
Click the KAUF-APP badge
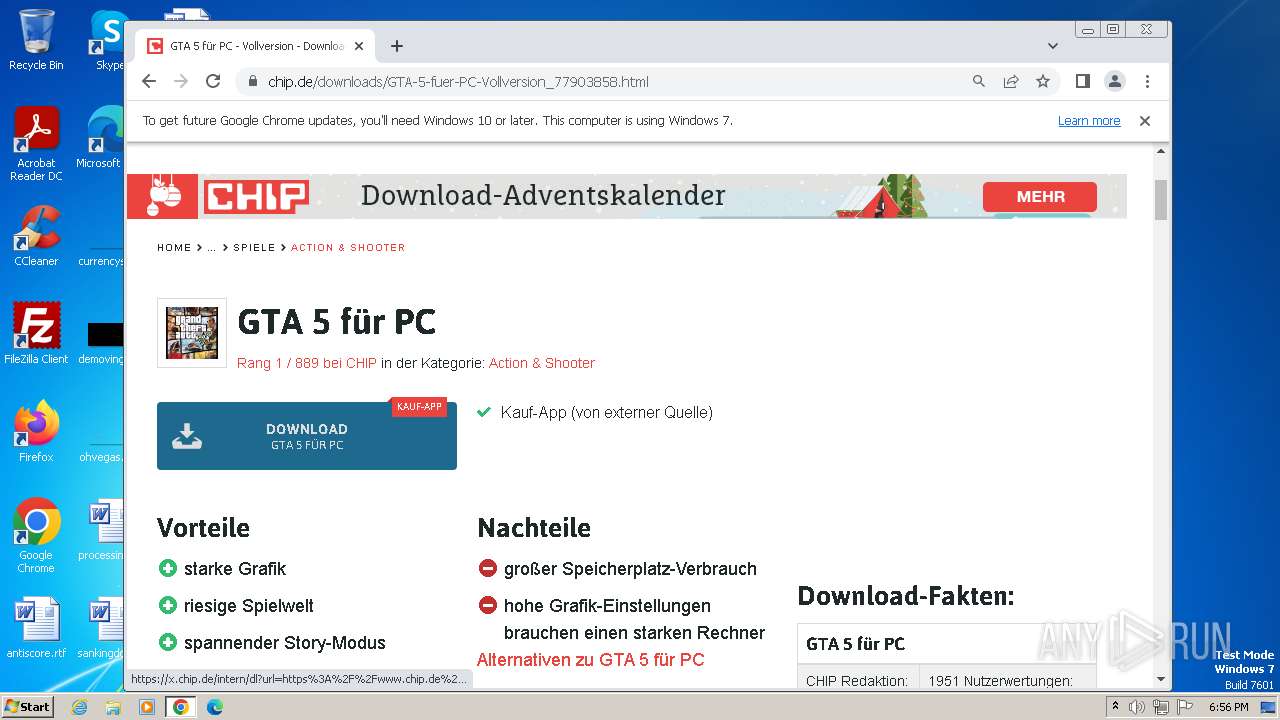419,407
